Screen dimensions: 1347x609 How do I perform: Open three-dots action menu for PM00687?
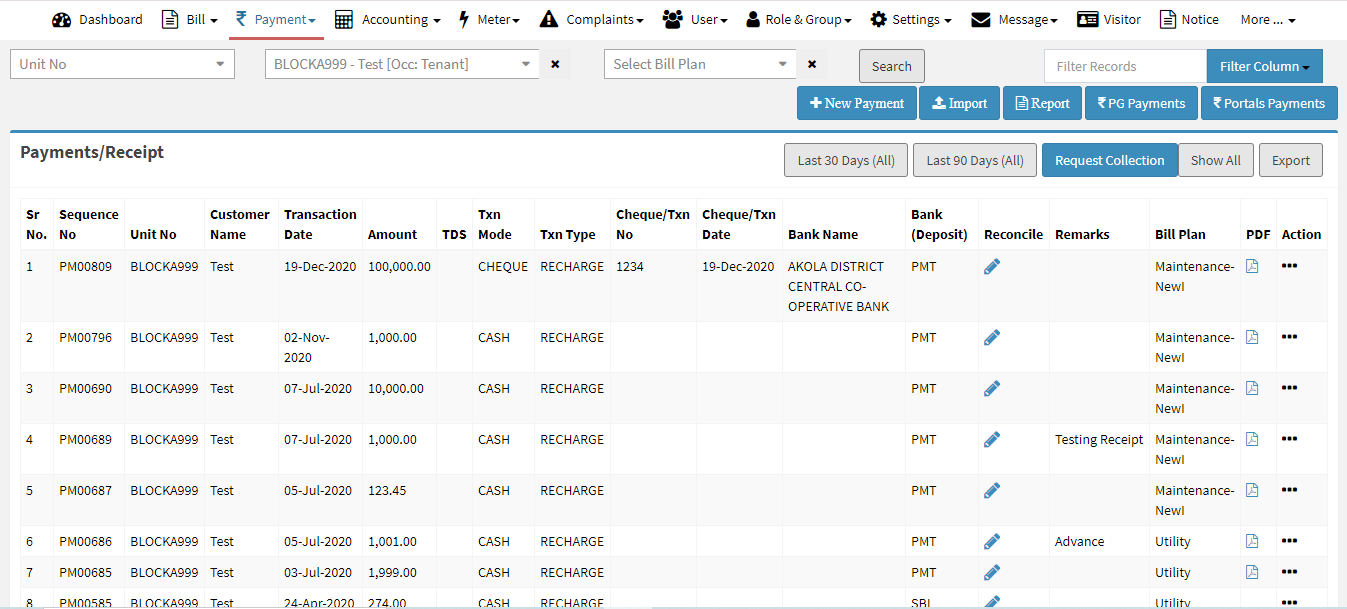point(1289,490)
